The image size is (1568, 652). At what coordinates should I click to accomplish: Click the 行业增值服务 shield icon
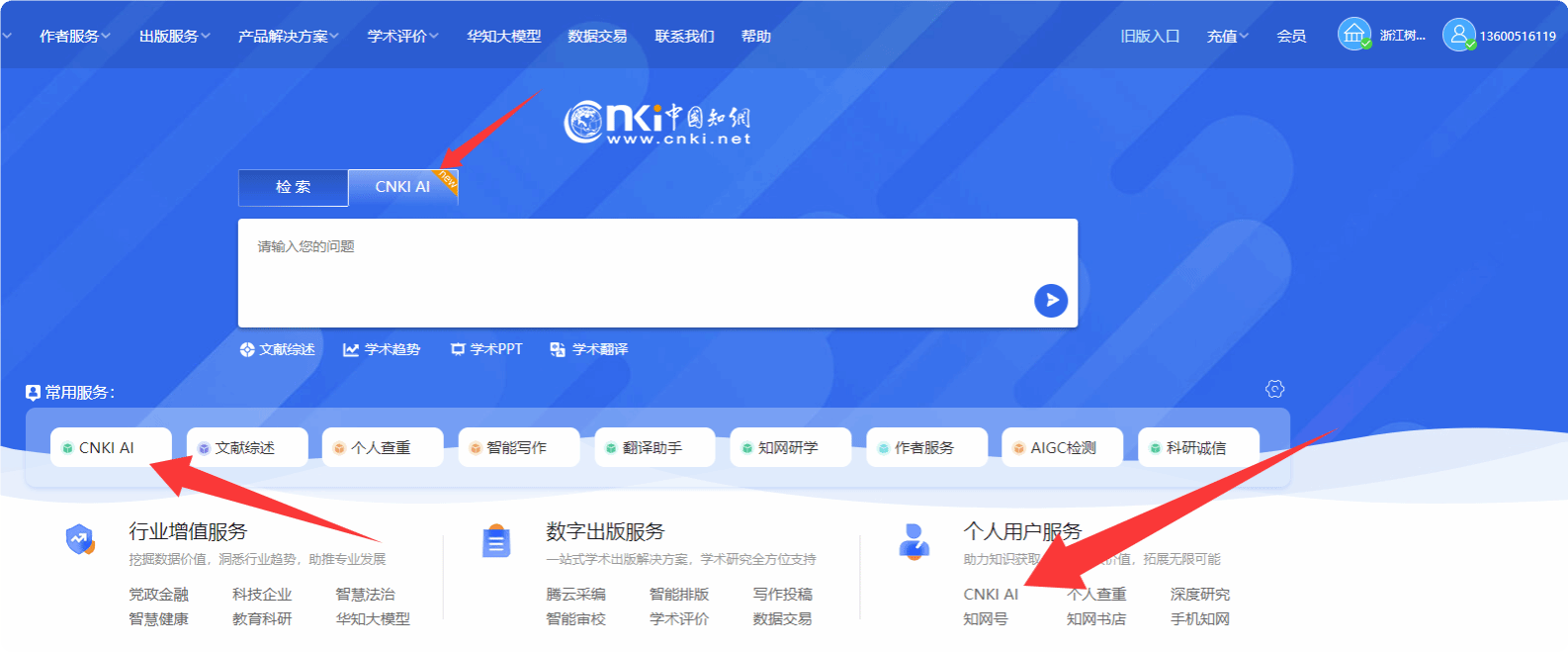coord(80,540)
